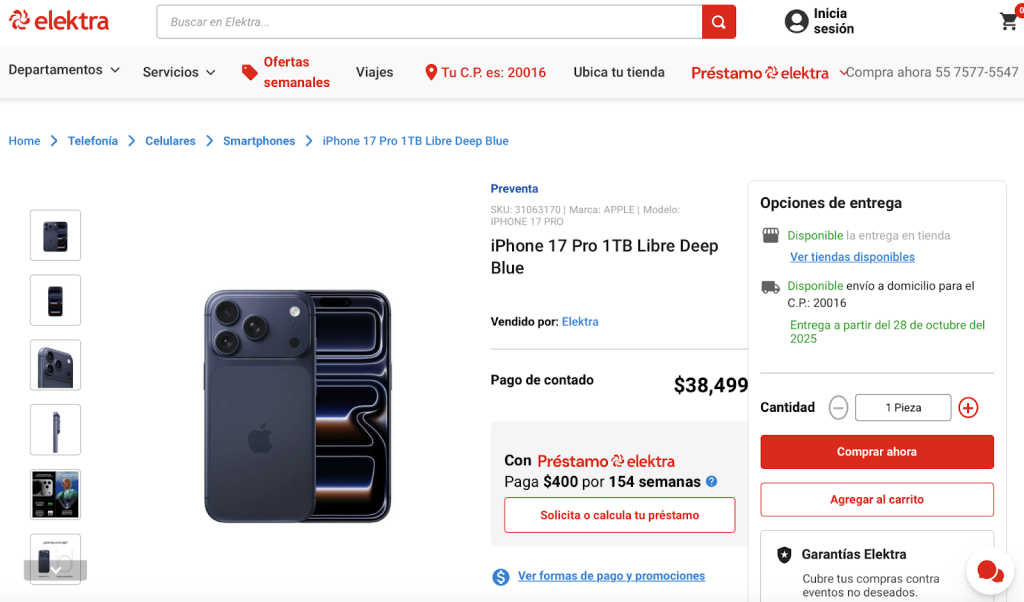Click the Elektra logo
The width and height of the screenshot is (1024, 602).
(x=59, y=21)
